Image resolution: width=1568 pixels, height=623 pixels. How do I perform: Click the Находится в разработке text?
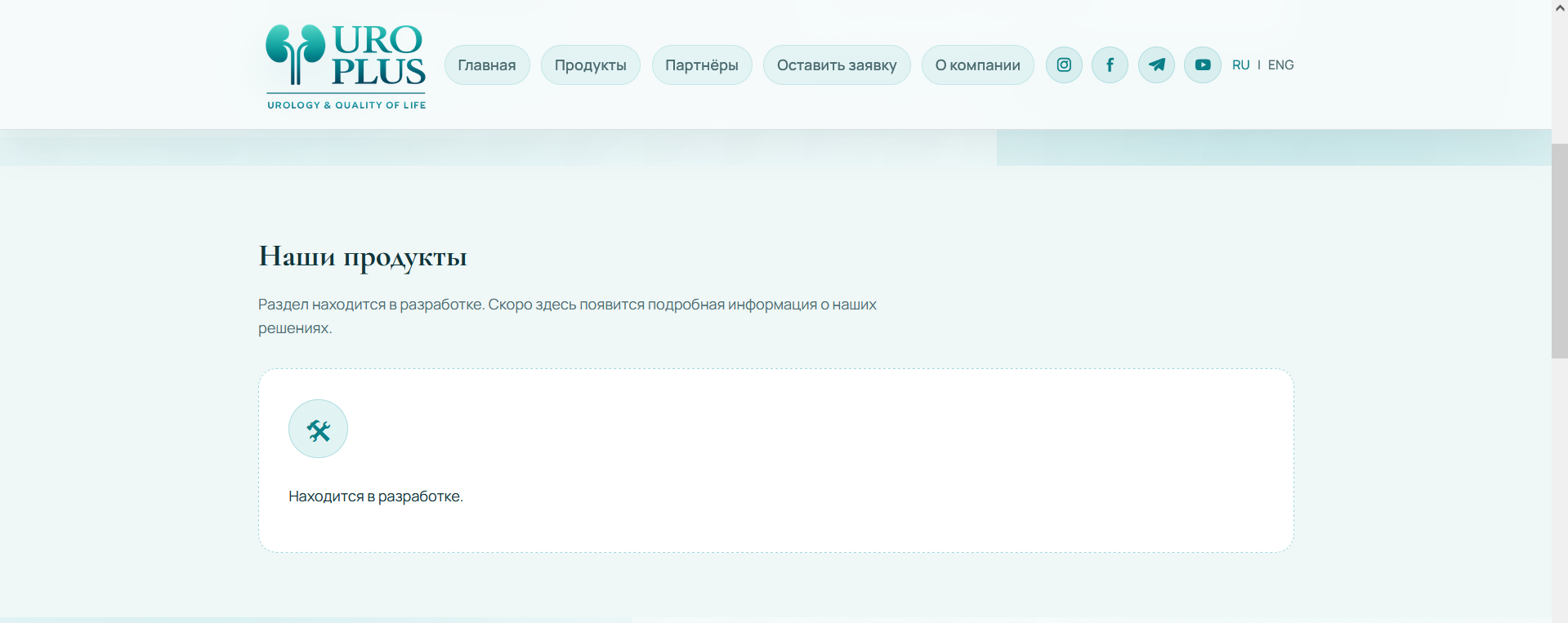tap(376, 496)
